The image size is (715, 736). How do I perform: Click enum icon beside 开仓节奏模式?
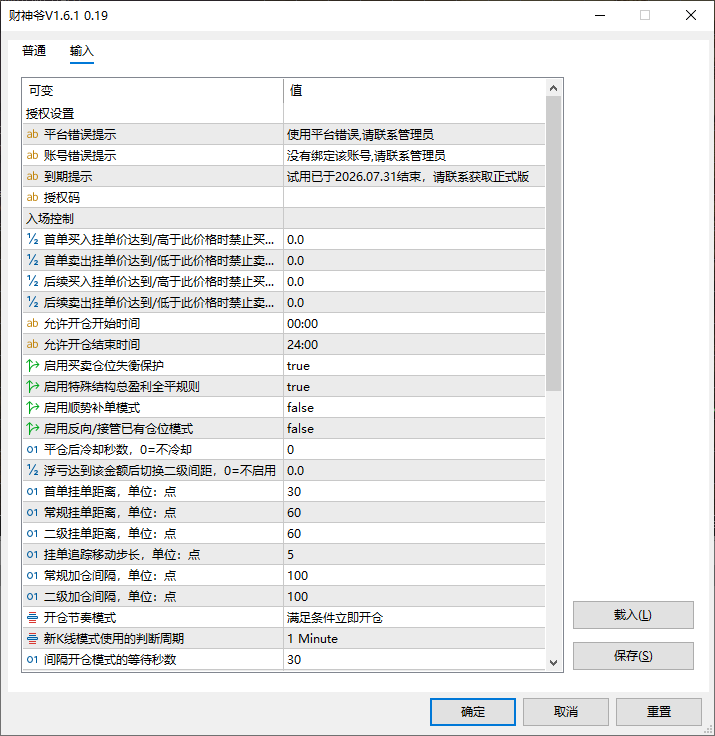32,617
